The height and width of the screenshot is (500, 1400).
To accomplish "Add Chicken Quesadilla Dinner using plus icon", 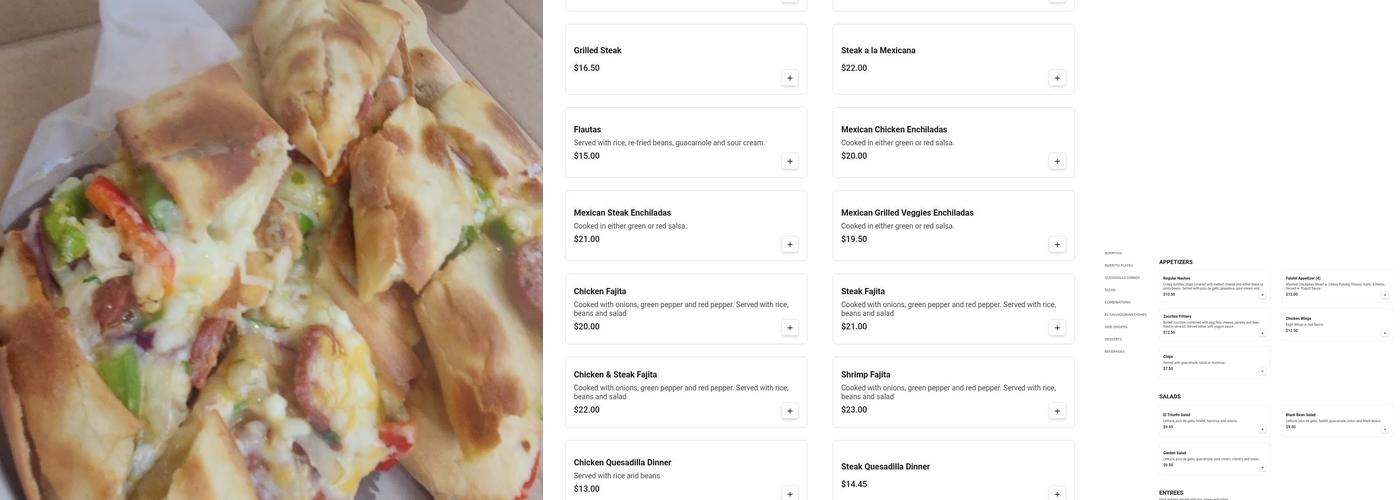I will tap(789, 494).
